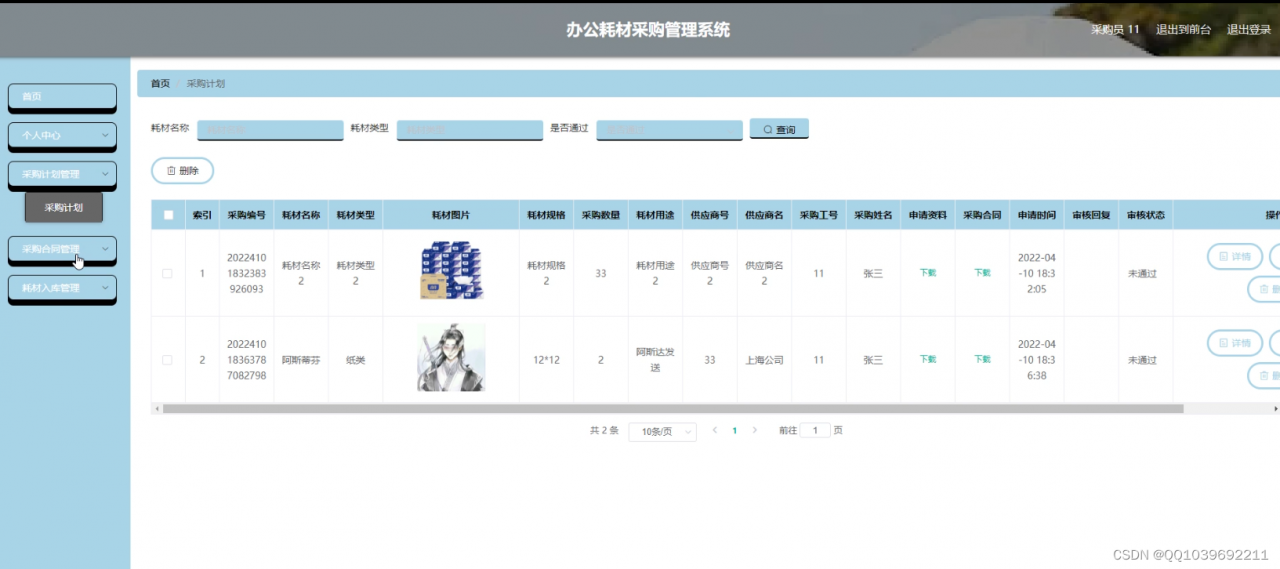
Task: Click the 采购编号 column header
Action: (246, 215)
